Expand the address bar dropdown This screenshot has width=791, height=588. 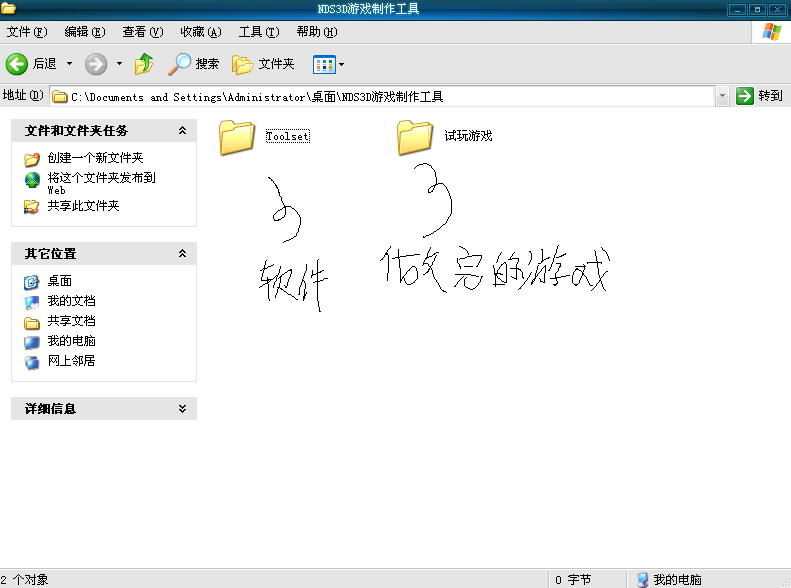pos(722,96)
